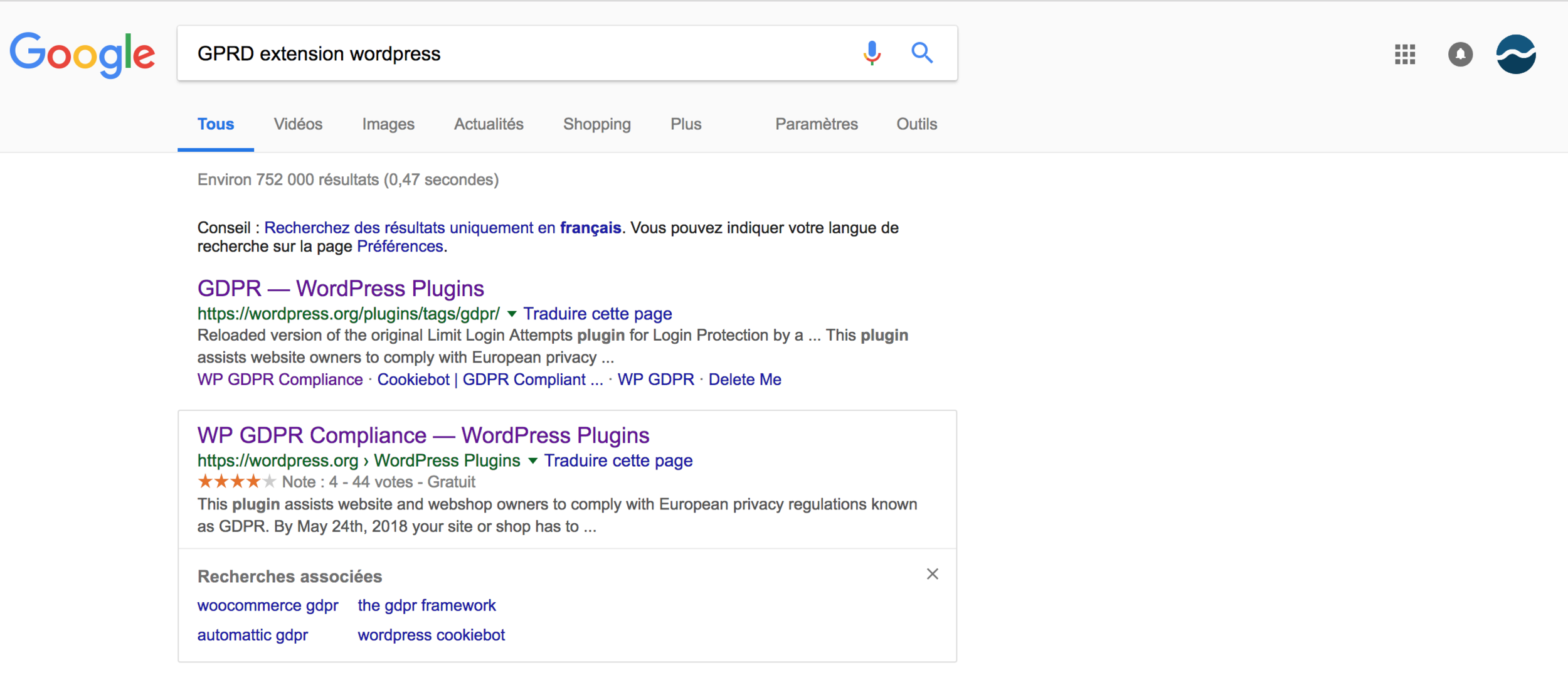The image size is (1568, 675).
Task: Select the Tous tab
Action: [216, 124]
